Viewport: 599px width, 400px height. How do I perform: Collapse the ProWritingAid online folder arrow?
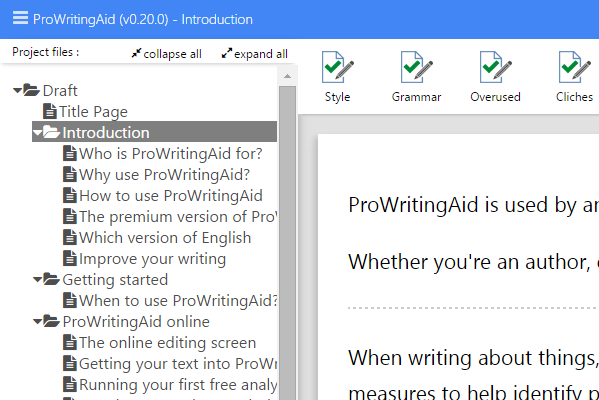pyautogui.click(x=37, y=322)
